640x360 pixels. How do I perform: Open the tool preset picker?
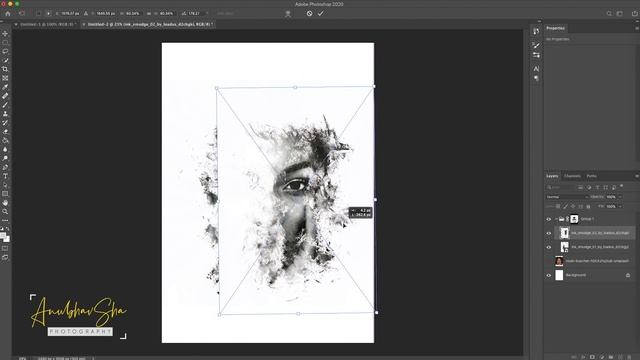(x=22, y=13)
